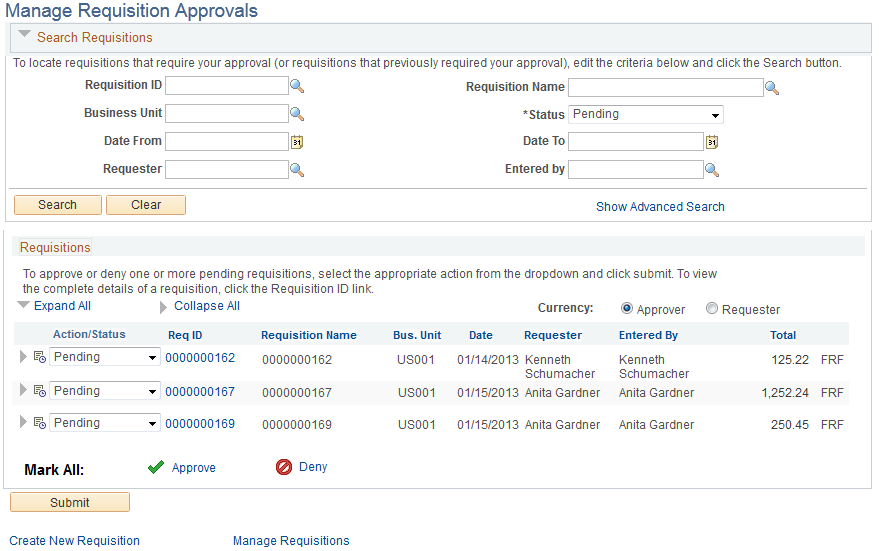The width and height of the screenshot is (879, 551).
Task: Sort by Total column header
Action: pyautogui.click(x=783, y=335)
